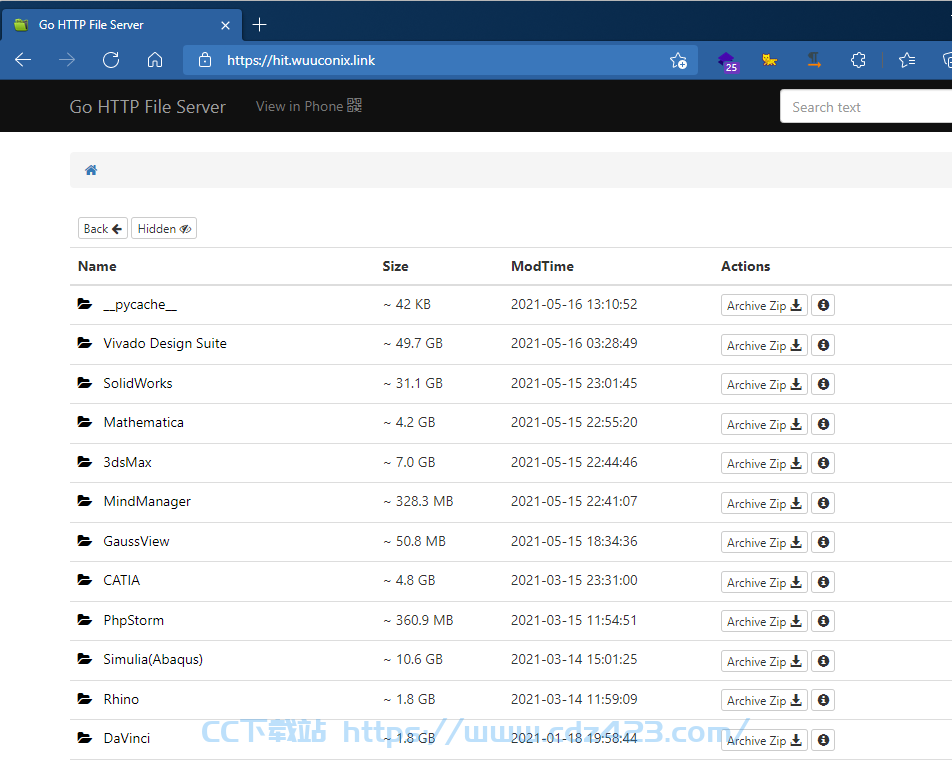Archive Zip the MindManager folder
Image resolution: width=952 pixels, height=762 pixels.
pos(764,503)
